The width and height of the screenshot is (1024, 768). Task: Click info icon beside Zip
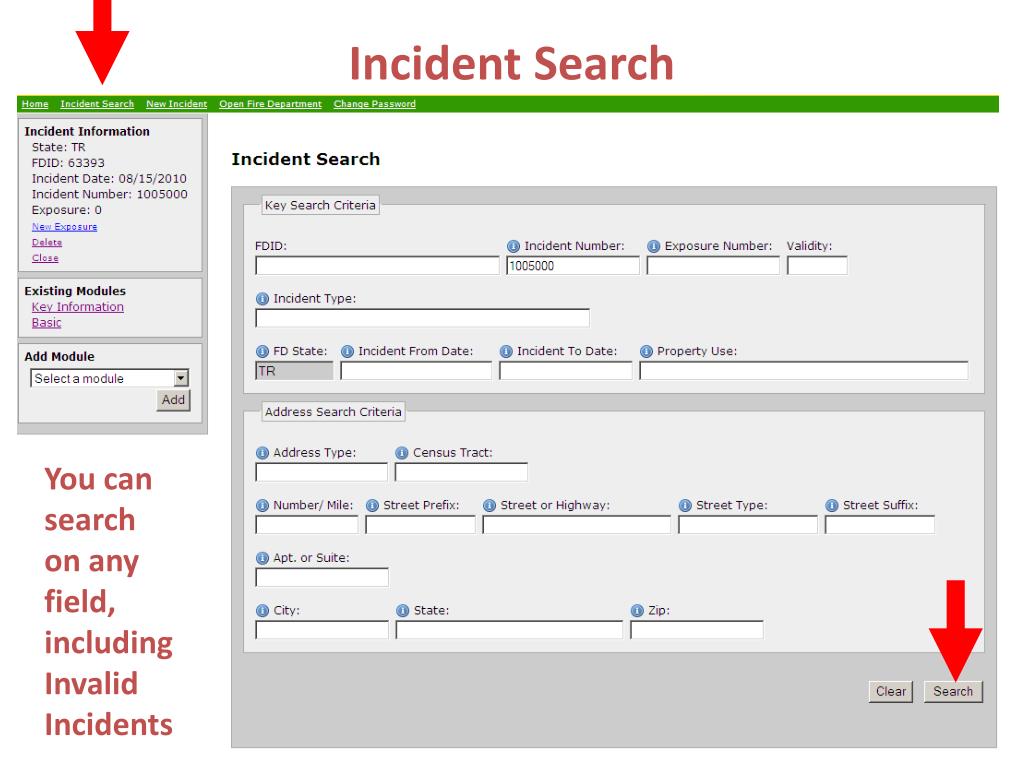pyautogui.click(x=637, y=611)
